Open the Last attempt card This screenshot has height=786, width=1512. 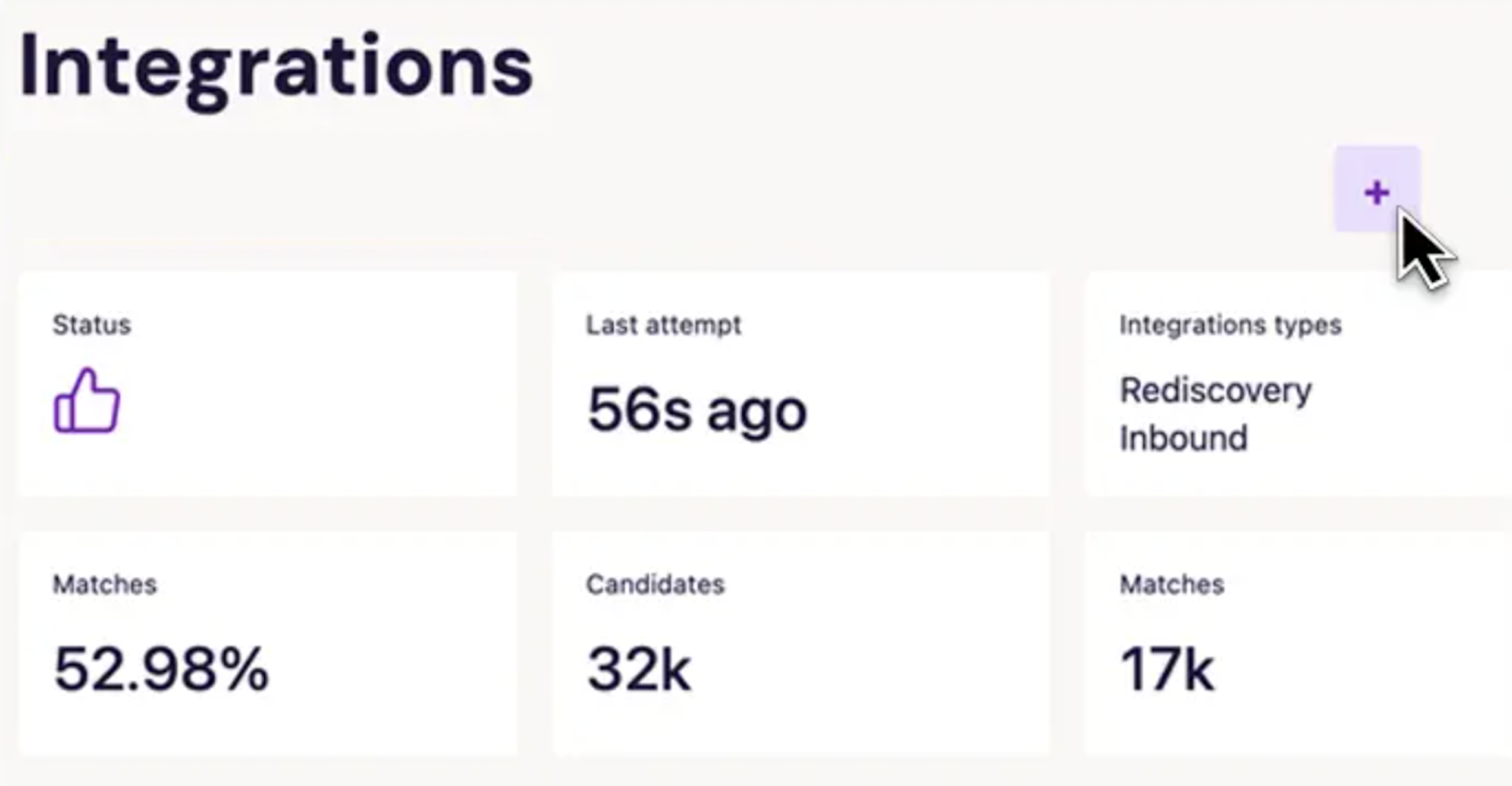click(801, 384)
